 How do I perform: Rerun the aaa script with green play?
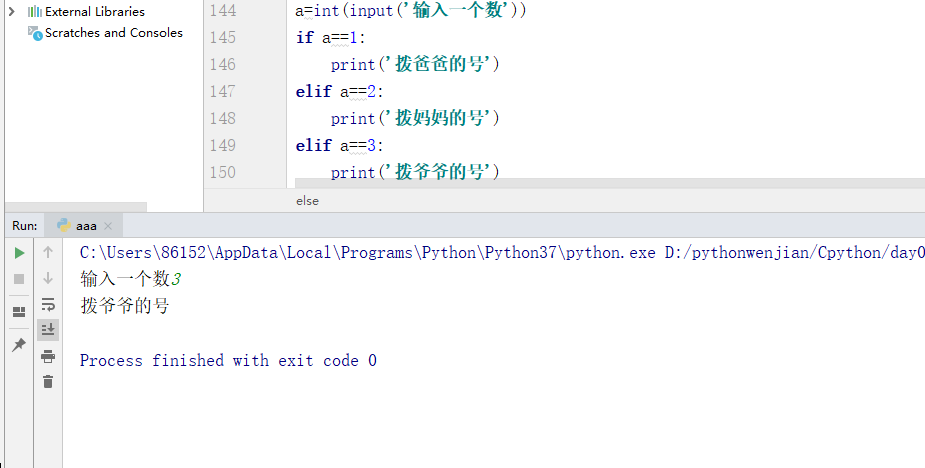coord(19,253)
